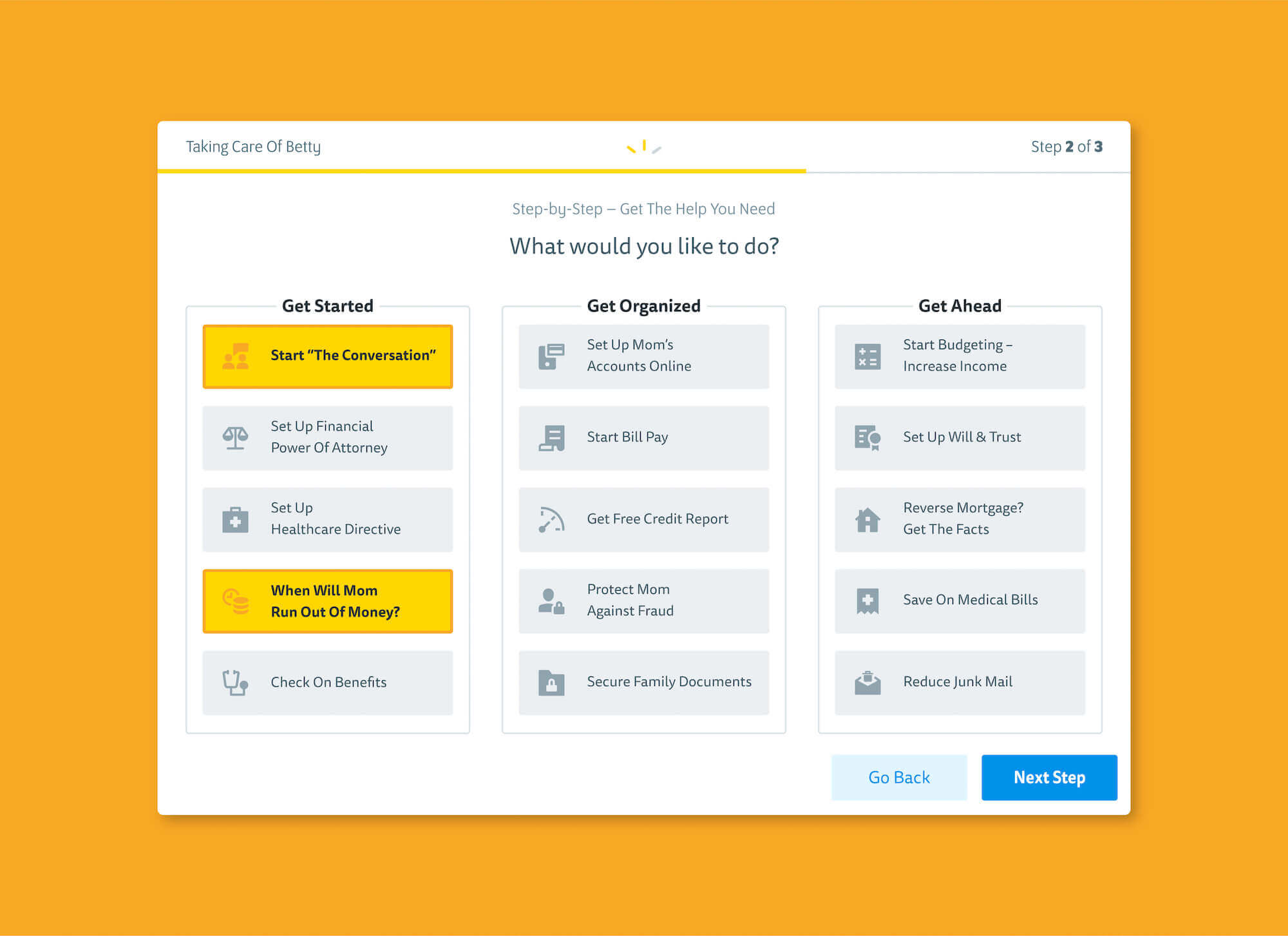Click the bill receipt icon for Start Bill Pay
Image resolution: width=1288 pixels, height=936 pixels.
tap(551, 438)
